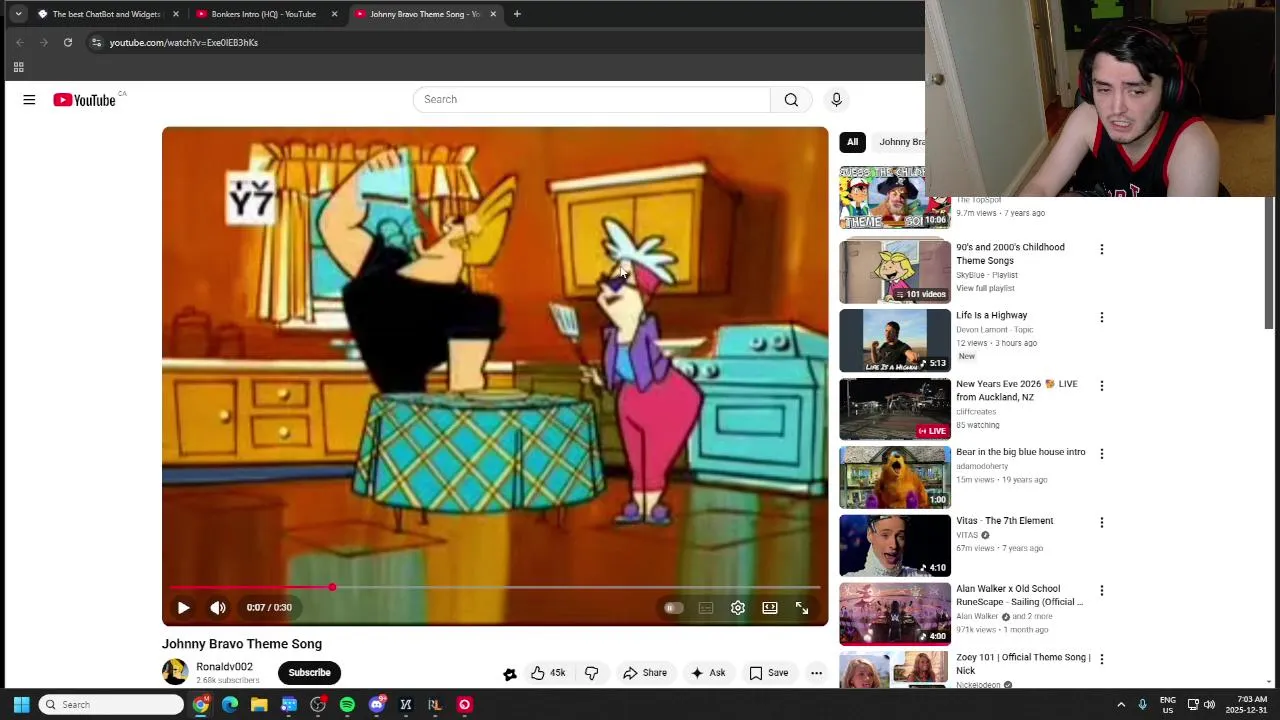The image size is (1280, 720).
Task: Ask about this video
Action: click(707, 673)
